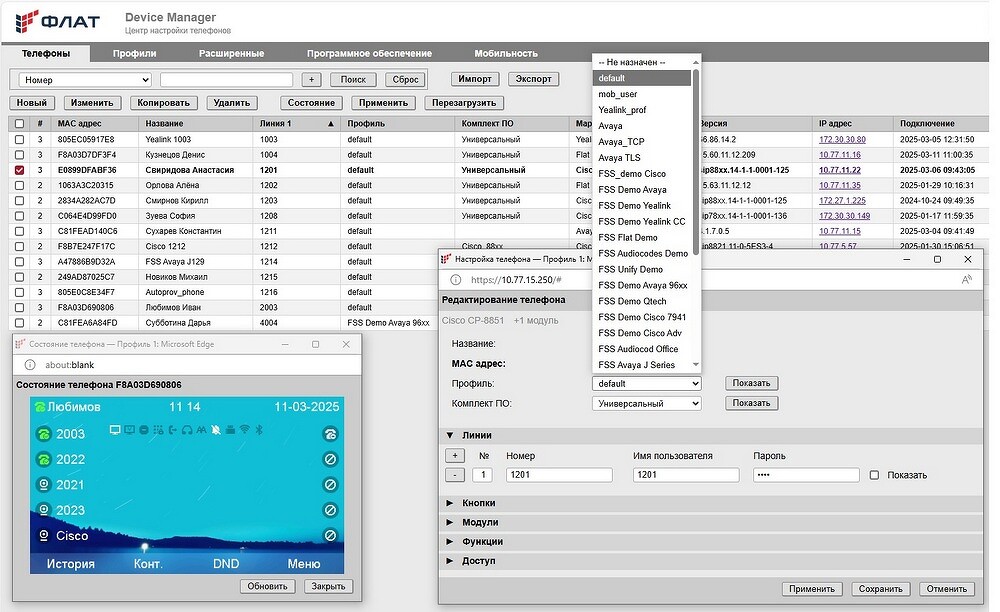The image size is (1000, 612).
Task: Click the Перезагрузить button
Action: (464, 103)
